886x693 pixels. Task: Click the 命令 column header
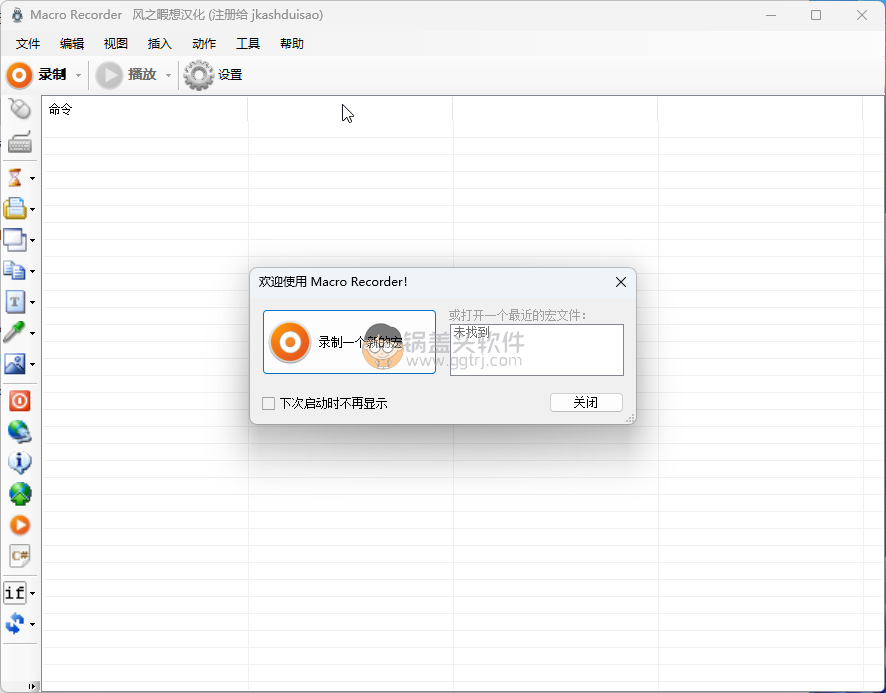pyautogui.click(x=145, y=109)
